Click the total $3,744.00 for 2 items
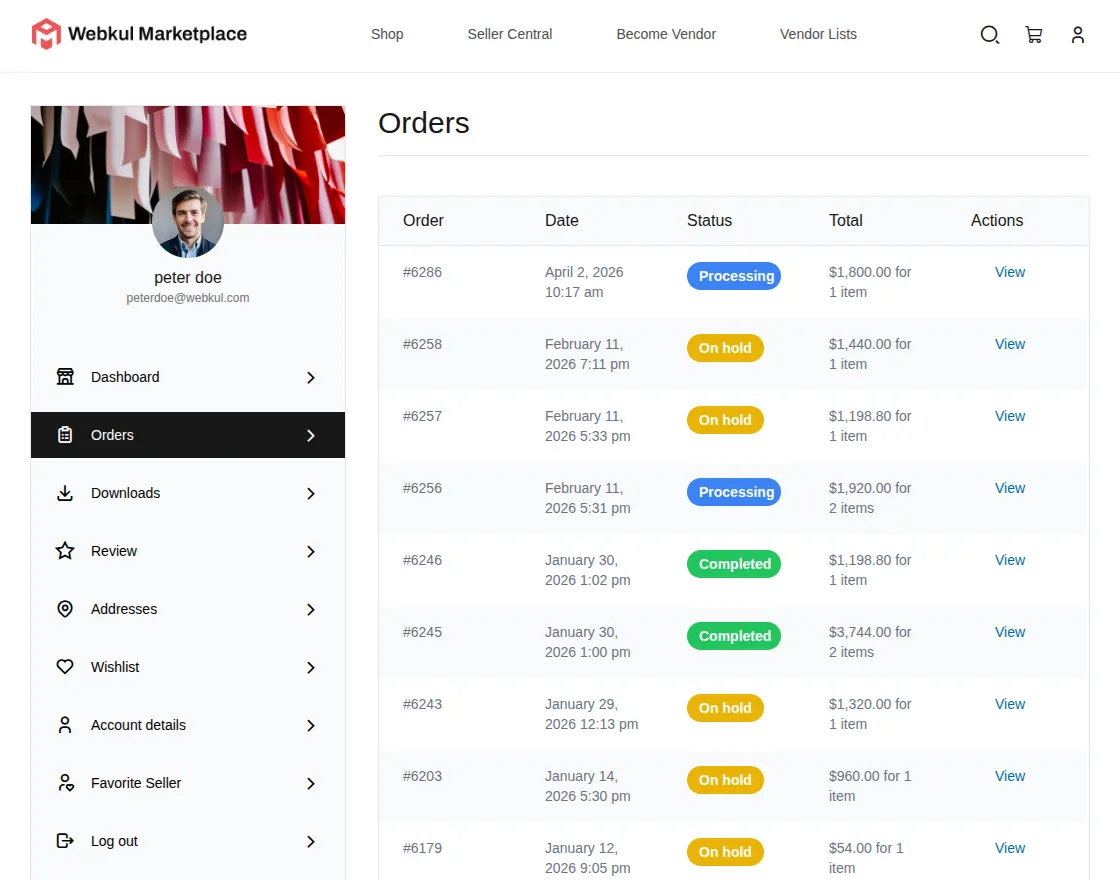This screenshot has height=880, width=1120. pyautogui.click(x=870, y=642)
